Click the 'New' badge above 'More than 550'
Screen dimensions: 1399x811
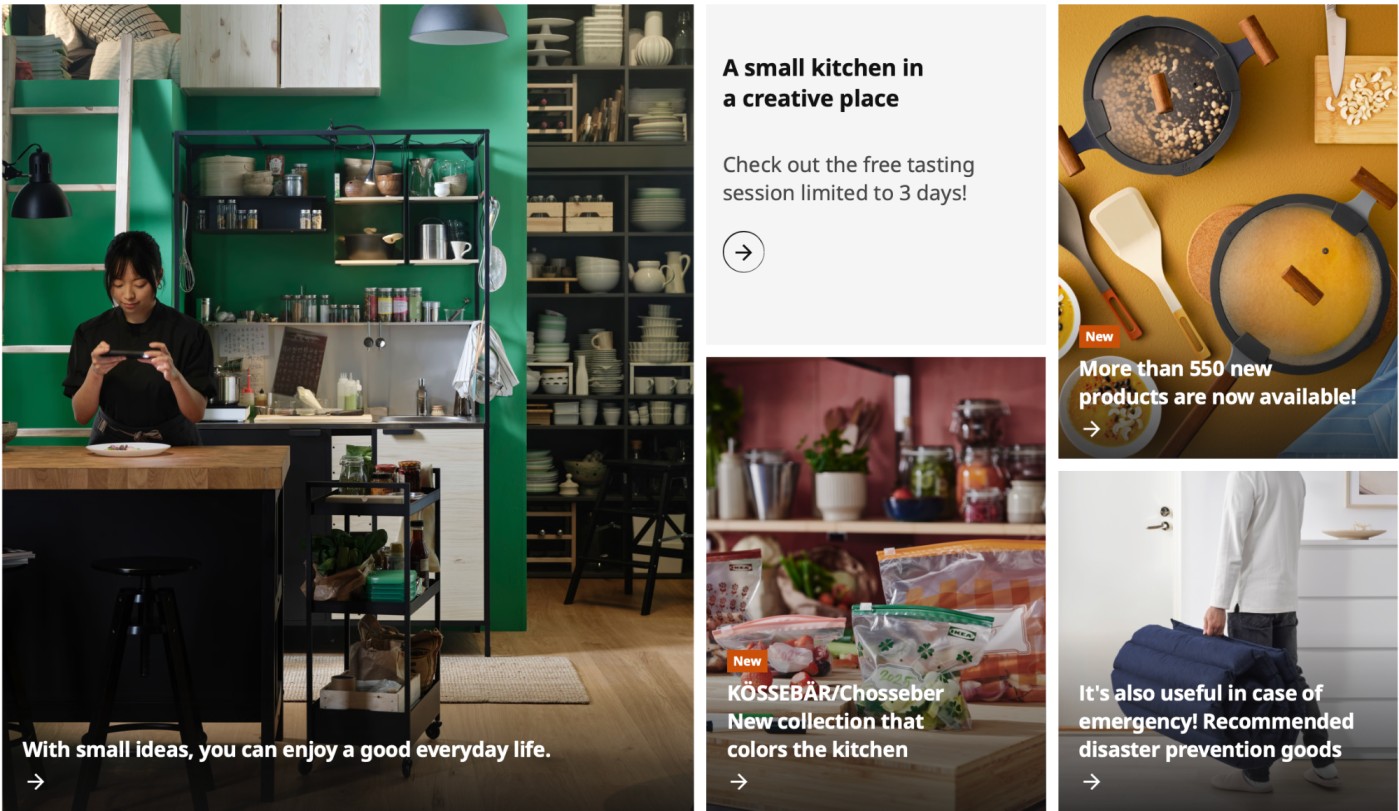pos(1099,337)
